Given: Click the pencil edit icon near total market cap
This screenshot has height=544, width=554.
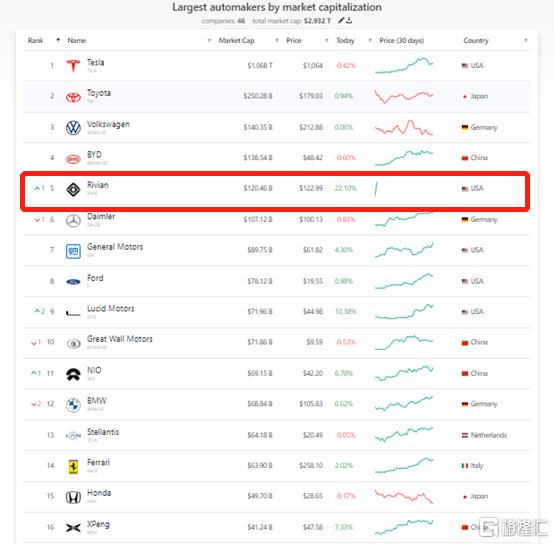Looking at the screenshot, I should tap(341, 20).
